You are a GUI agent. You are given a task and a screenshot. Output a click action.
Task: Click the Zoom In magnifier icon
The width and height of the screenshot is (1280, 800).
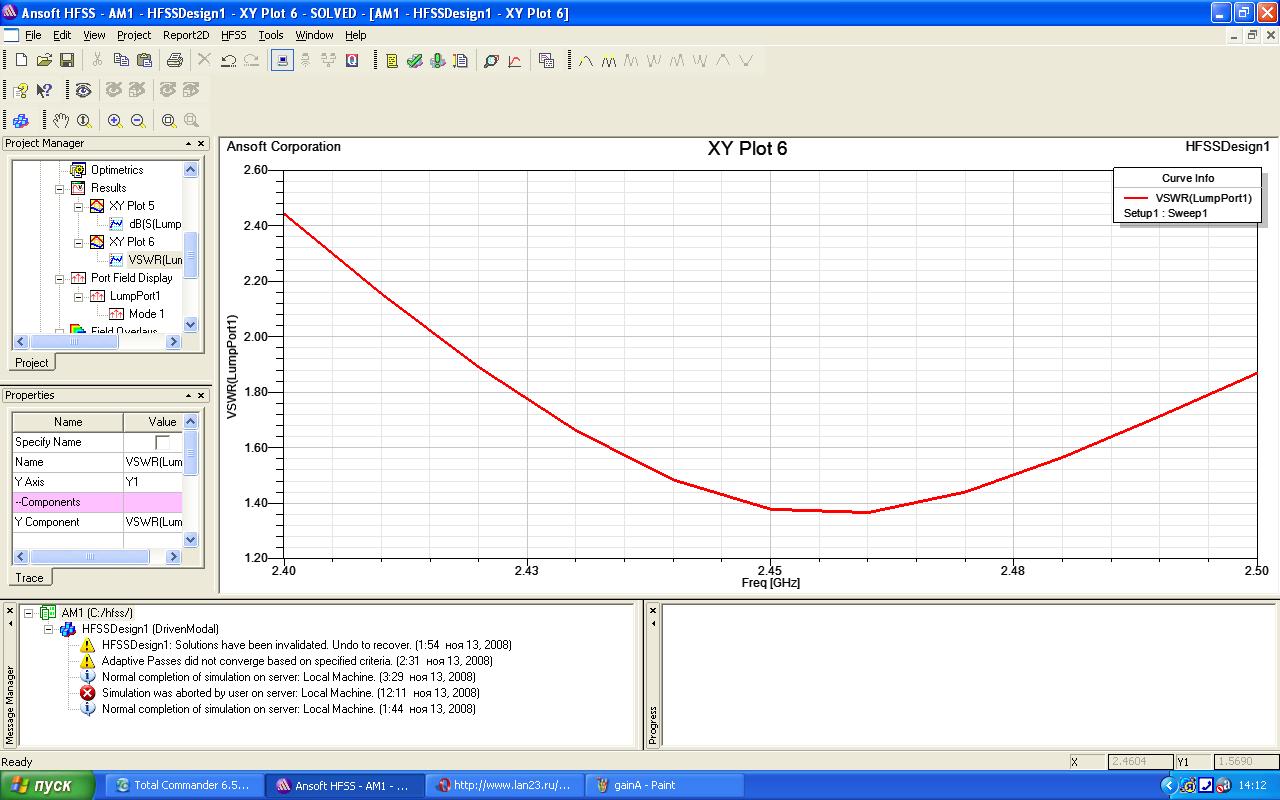point(115,121)
